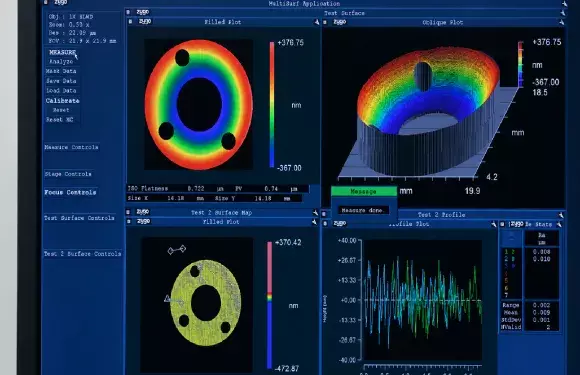
Task: Open the lower Filled Plot window menu box
Action: (129, 222)
